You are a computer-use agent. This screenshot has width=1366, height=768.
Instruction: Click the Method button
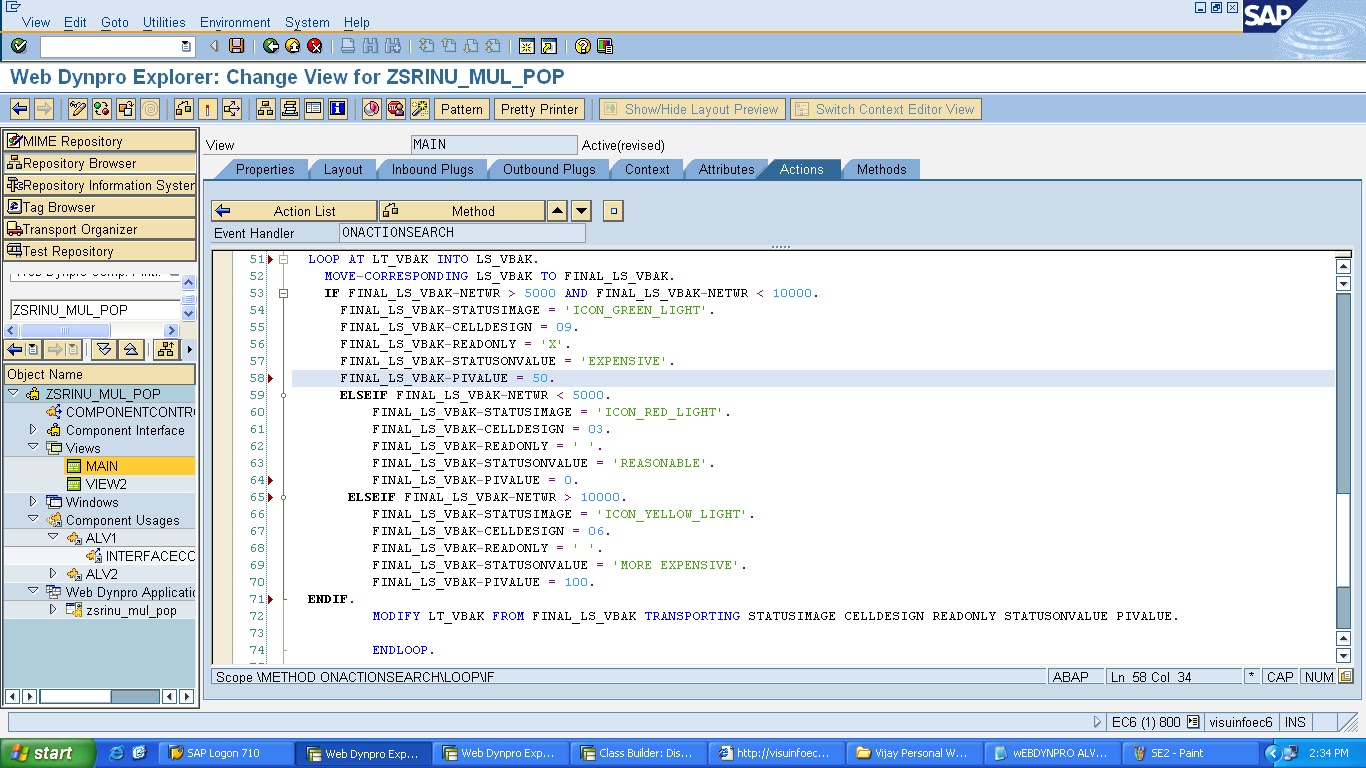[462, 211]
